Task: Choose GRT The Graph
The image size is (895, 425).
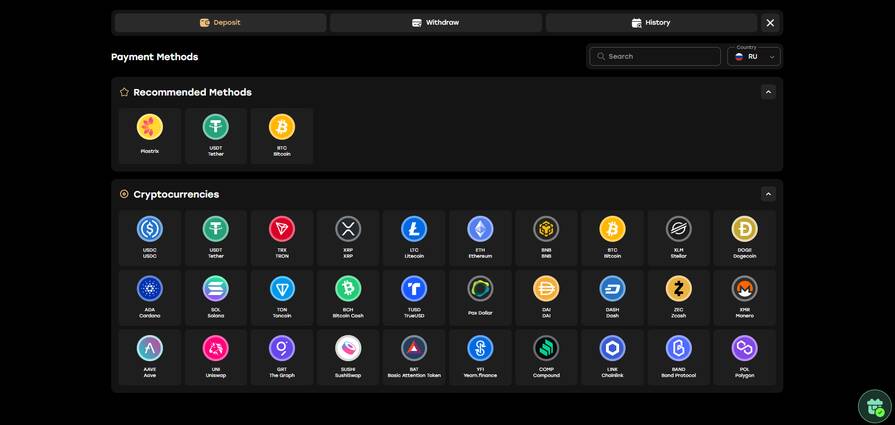Action: click(x=282, y=357)
